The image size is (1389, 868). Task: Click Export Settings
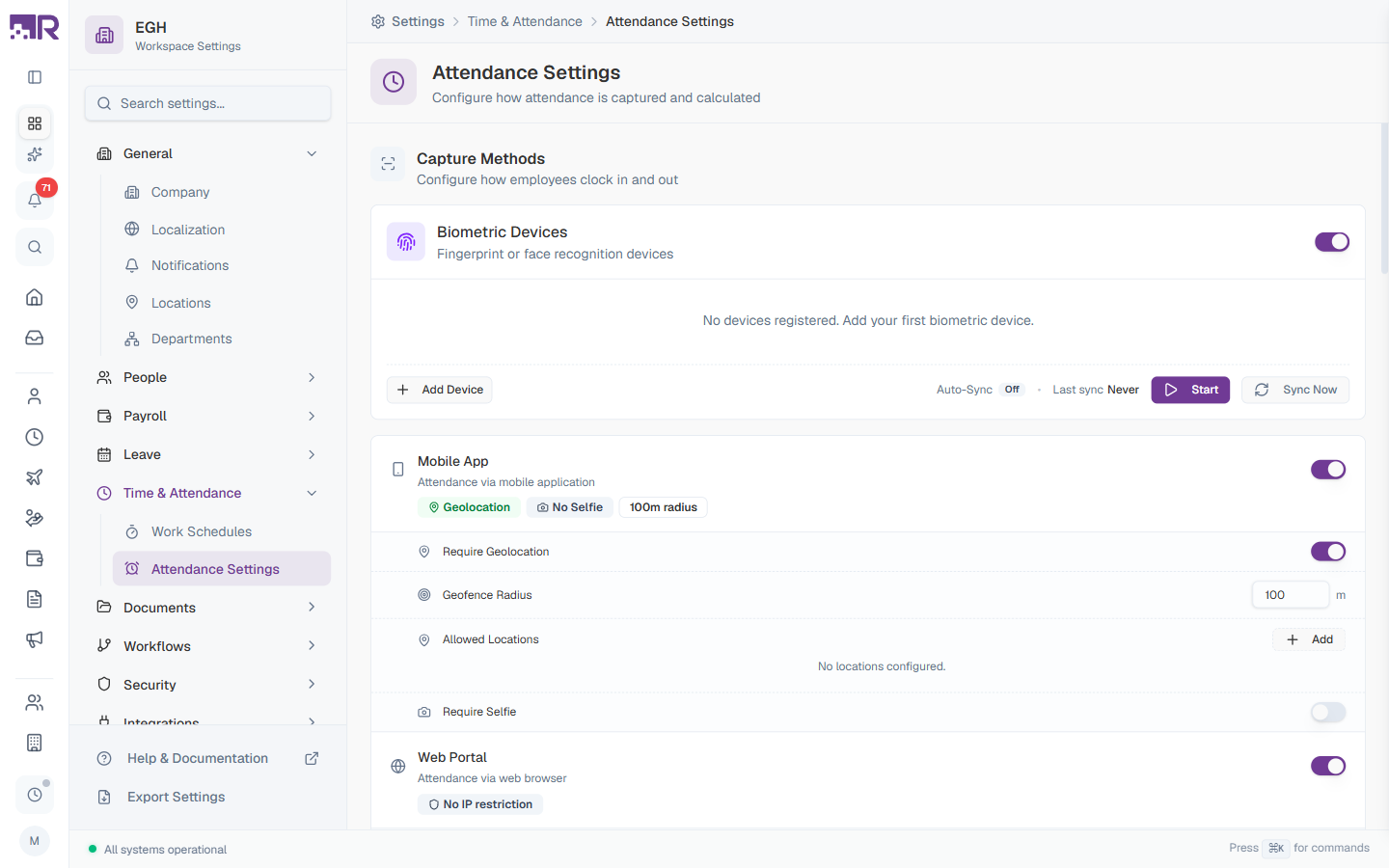(207, 797)
